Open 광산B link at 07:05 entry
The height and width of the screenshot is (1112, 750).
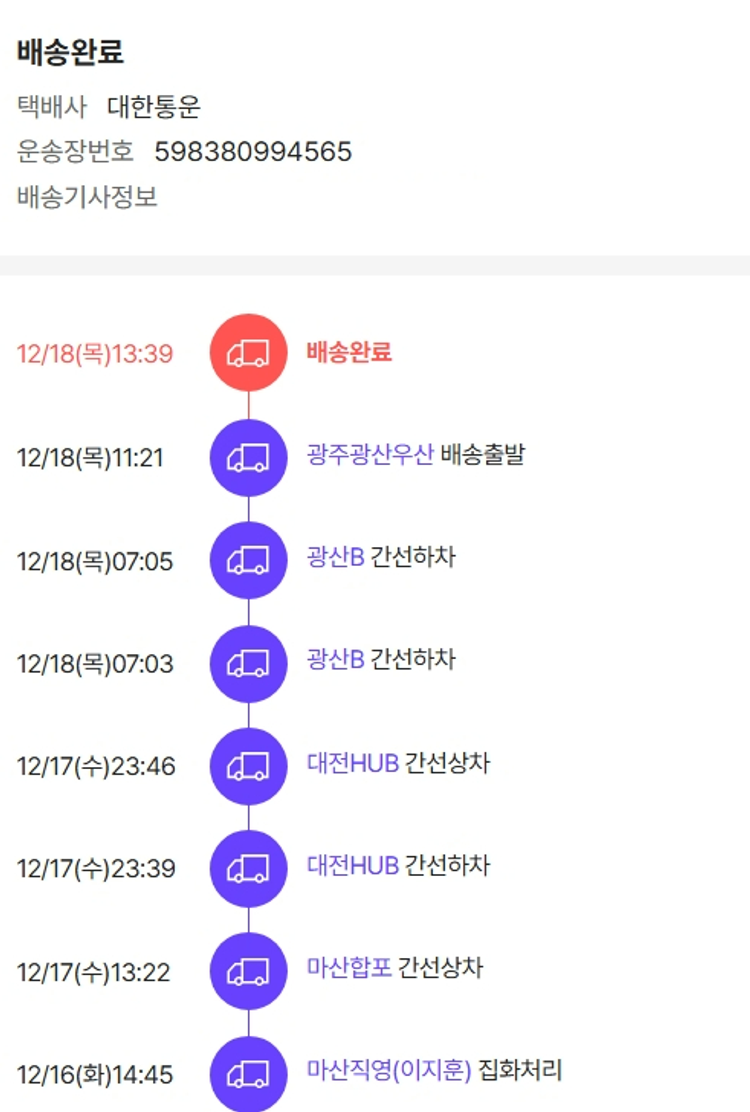tap(335, 557)
